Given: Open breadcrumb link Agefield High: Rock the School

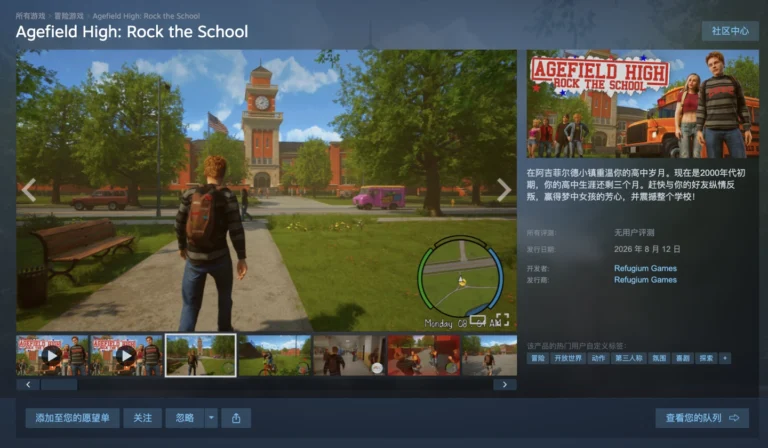Looking at the screenshot, I should point(146,16).
